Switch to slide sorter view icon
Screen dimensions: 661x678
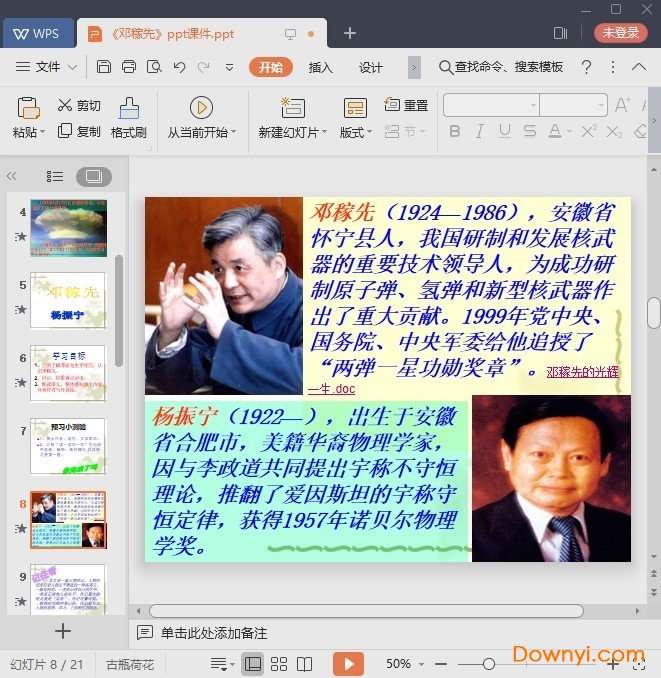click(x=278, y=664)
